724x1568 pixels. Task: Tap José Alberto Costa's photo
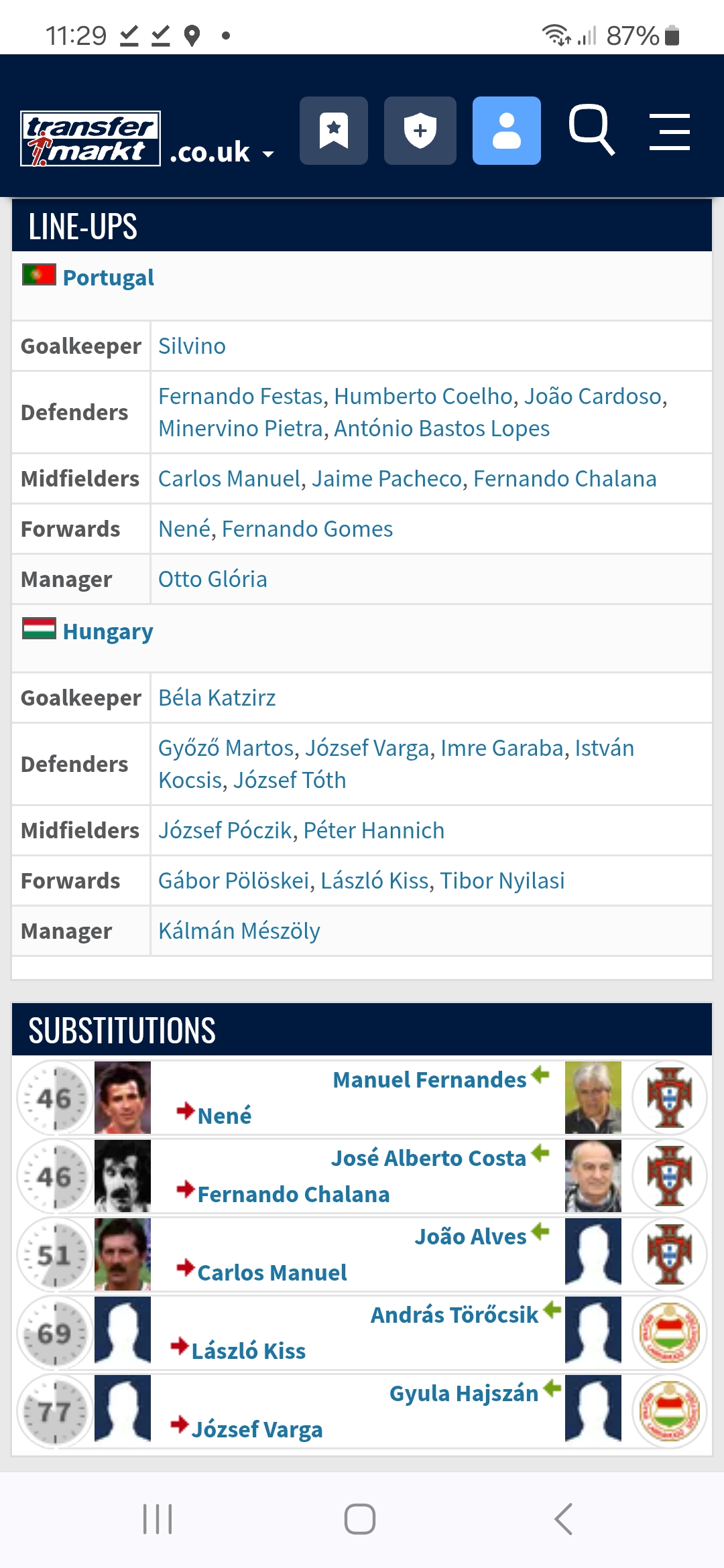[593, 1176]
